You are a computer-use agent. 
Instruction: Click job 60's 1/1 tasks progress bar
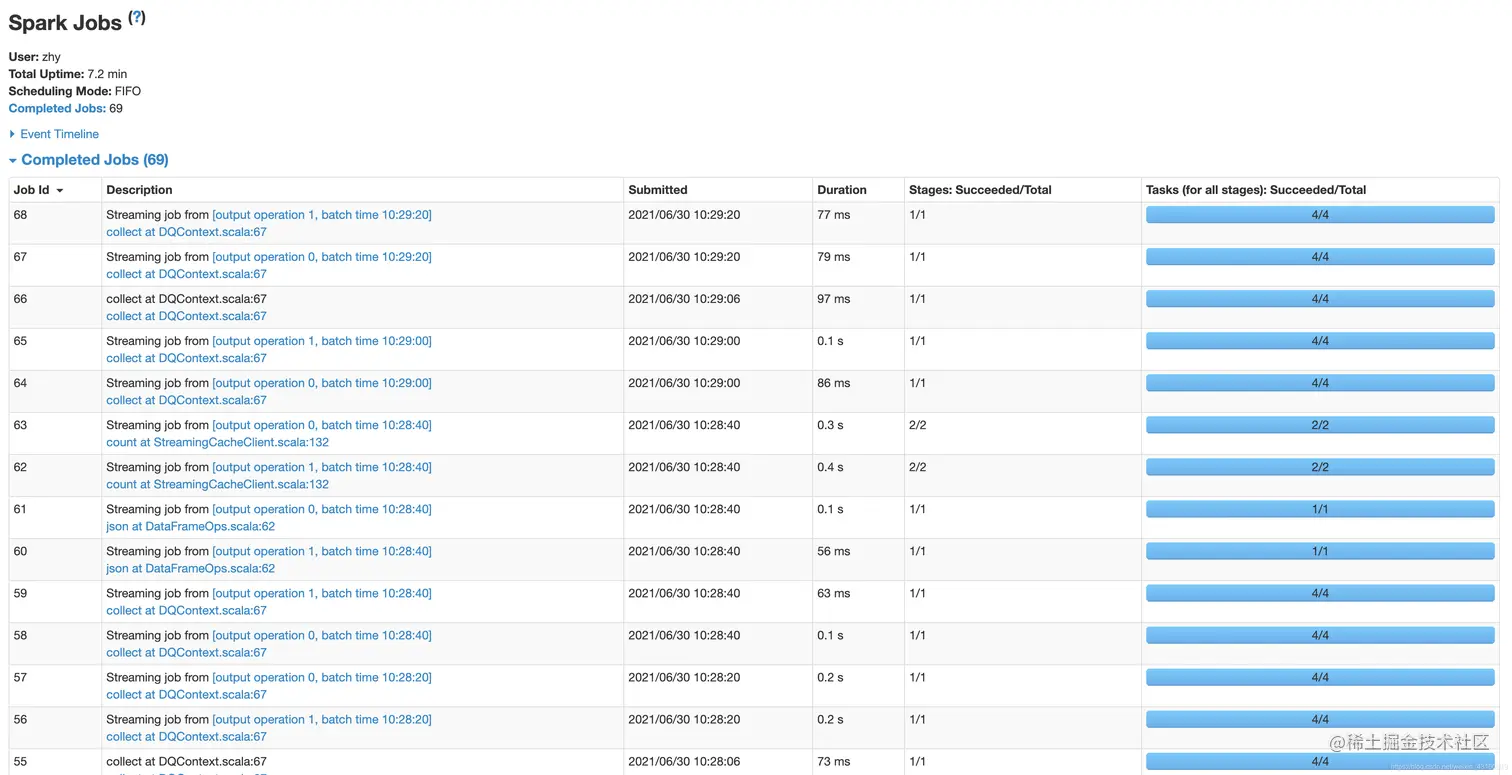(x=1320, y=551)
